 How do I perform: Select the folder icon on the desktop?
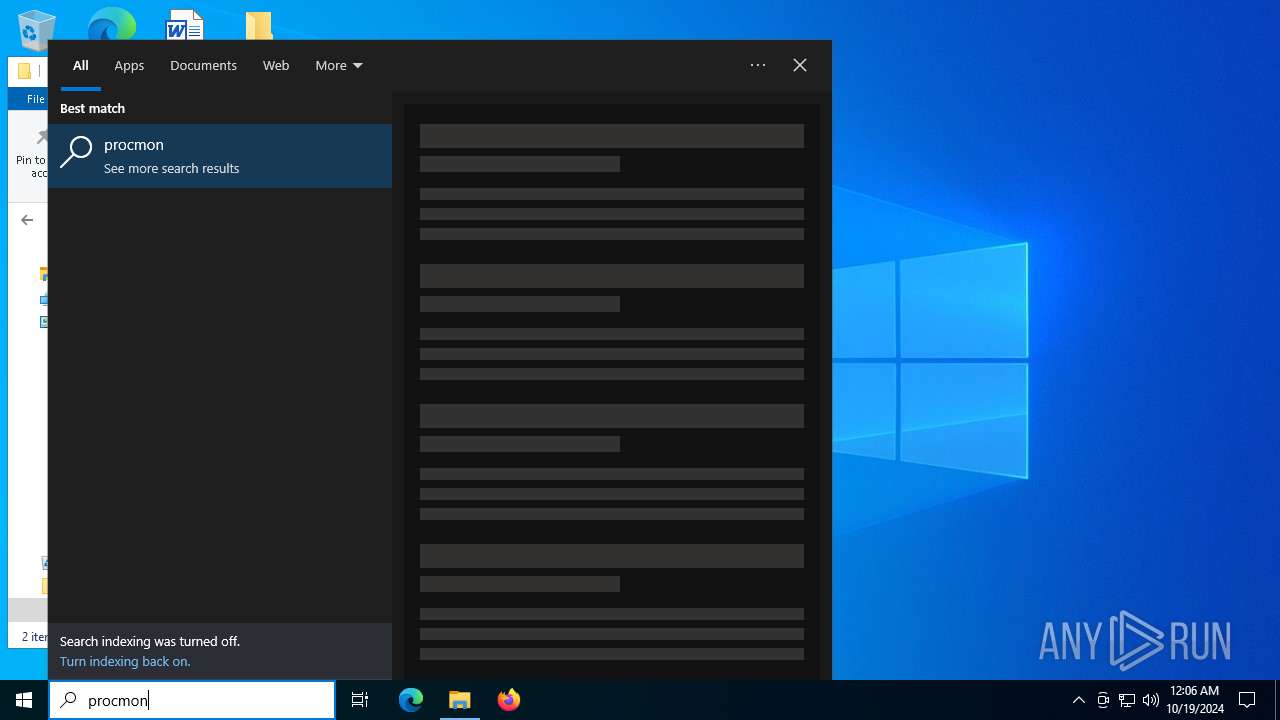[x=259, y=26]
